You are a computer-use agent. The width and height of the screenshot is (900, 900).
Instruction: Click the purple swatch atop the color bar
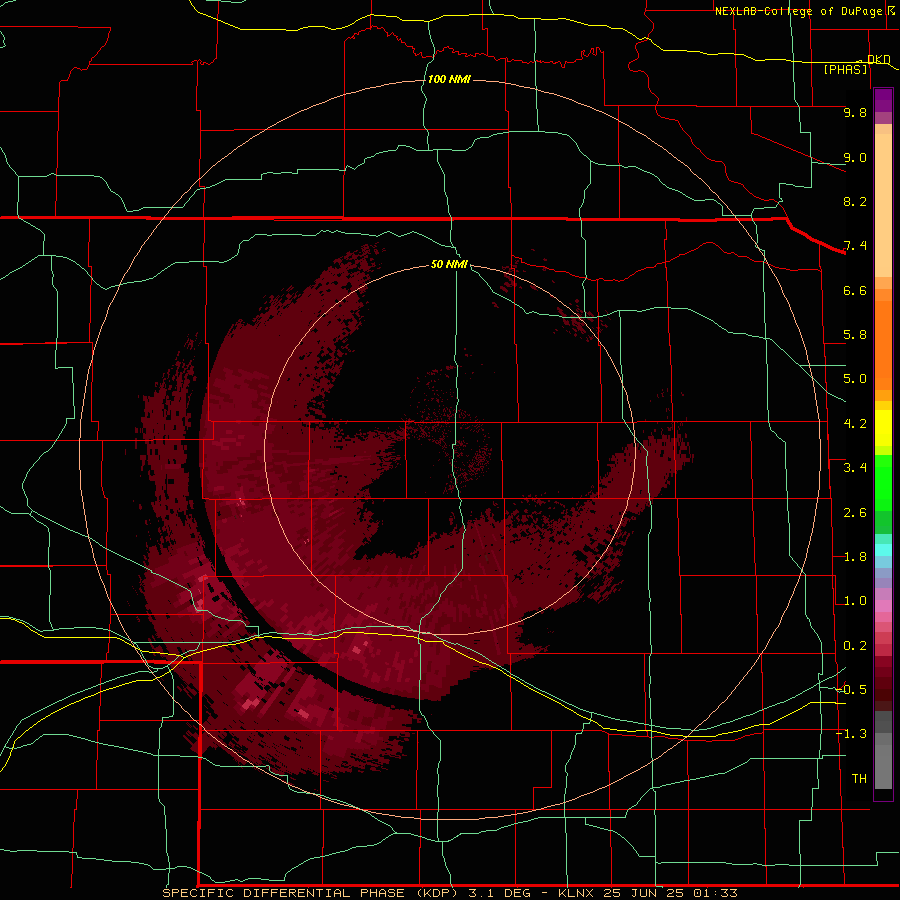pos(883,100)
